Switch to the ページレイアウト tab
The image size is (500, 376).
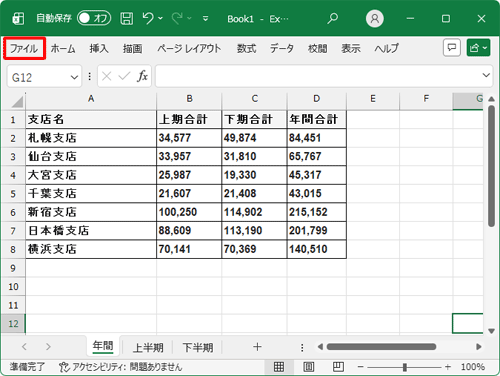coord(189,49)
